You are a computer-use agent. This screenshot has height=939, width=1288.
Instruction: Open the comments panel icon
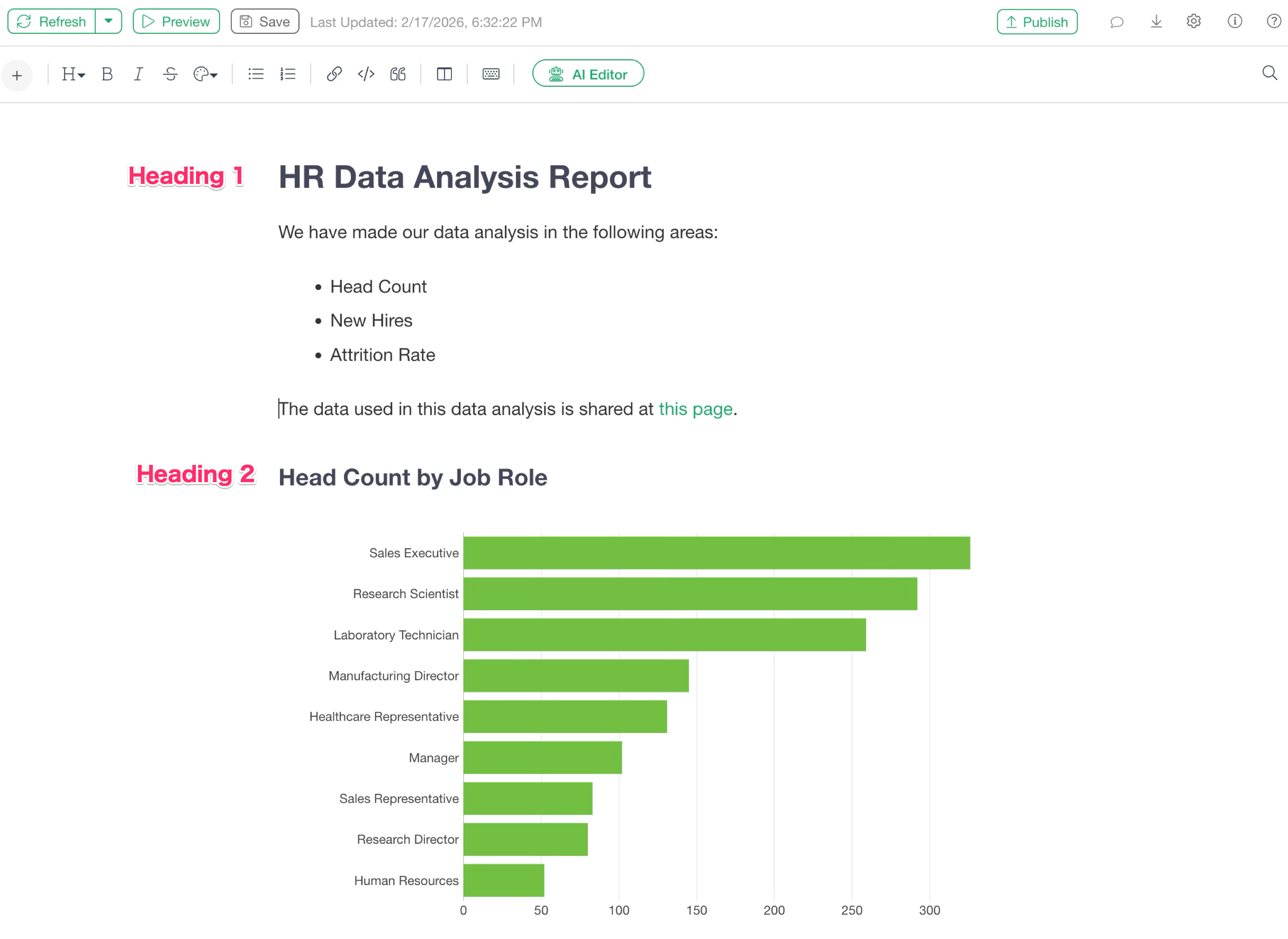click(x=1116, y=22)
